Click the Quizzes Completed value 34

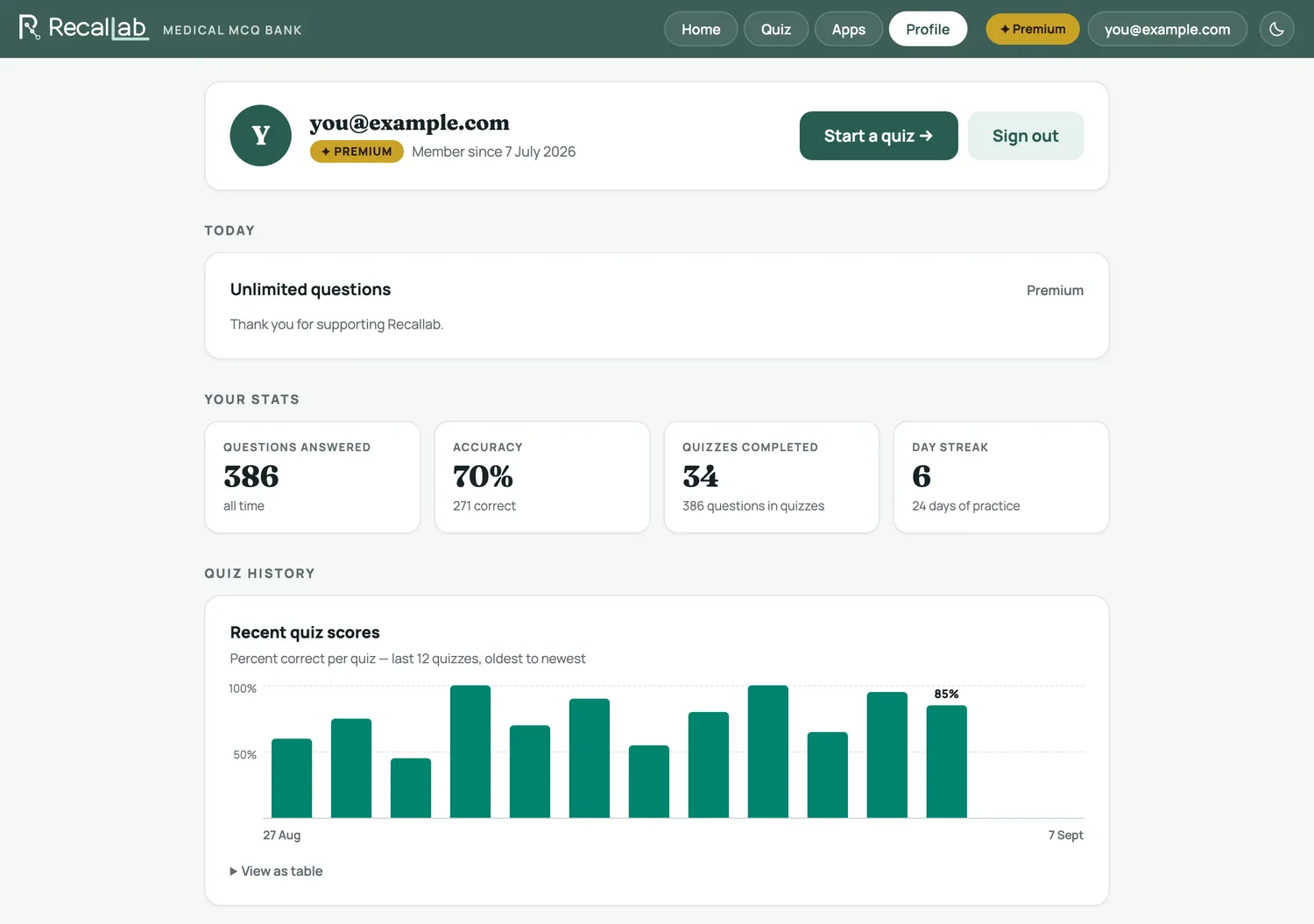click(701, 476)
